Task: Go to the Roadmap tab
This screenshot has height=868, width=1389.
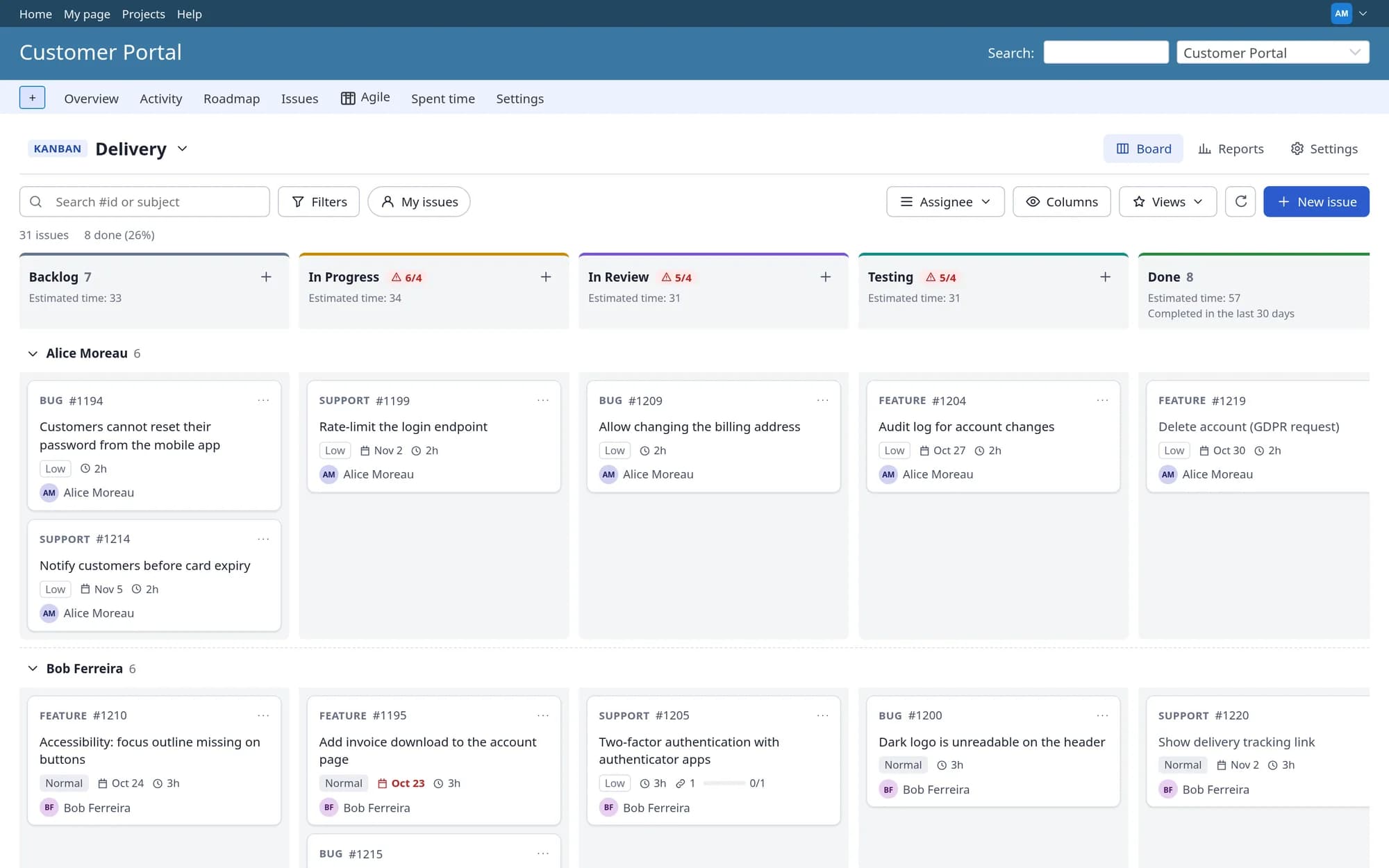Action: point(231,99)
